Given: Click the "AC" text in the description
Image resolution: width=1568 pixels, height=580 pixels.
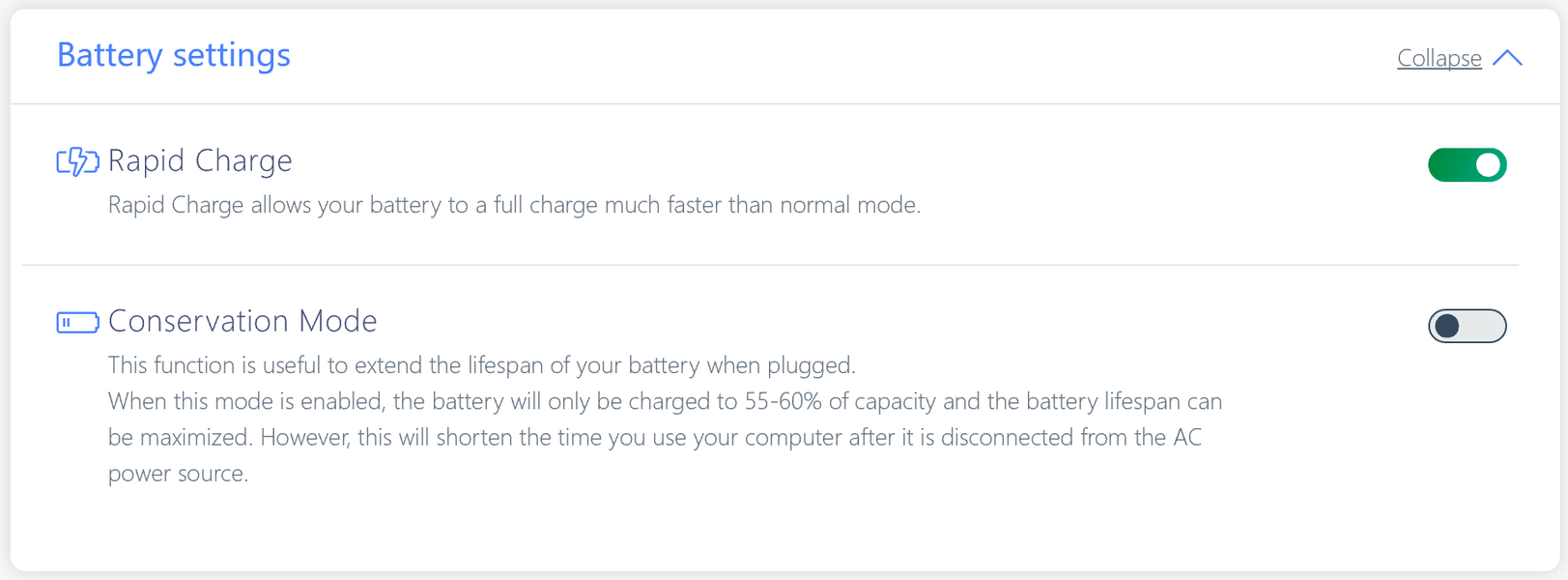Looking at the screenshot, I should [x=1187, y=437].
